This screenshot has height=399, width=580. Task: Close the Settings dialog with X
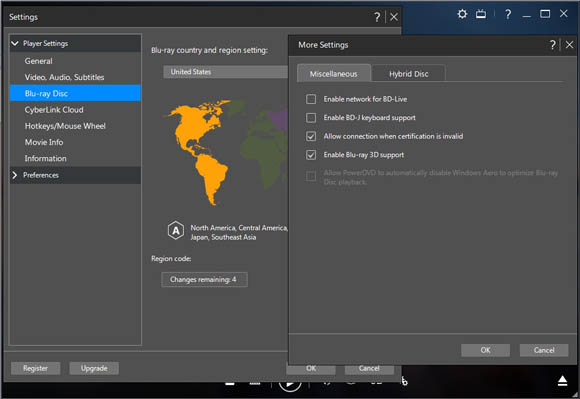pos(394,17)
